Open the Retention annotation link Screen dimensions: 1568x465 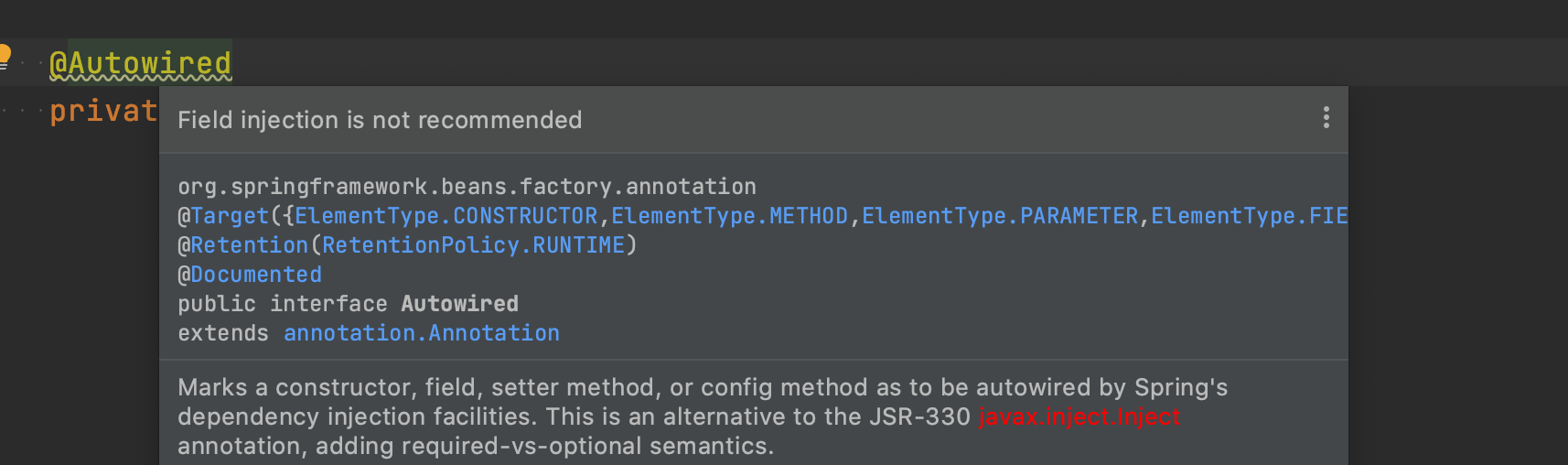click(250, 245)
